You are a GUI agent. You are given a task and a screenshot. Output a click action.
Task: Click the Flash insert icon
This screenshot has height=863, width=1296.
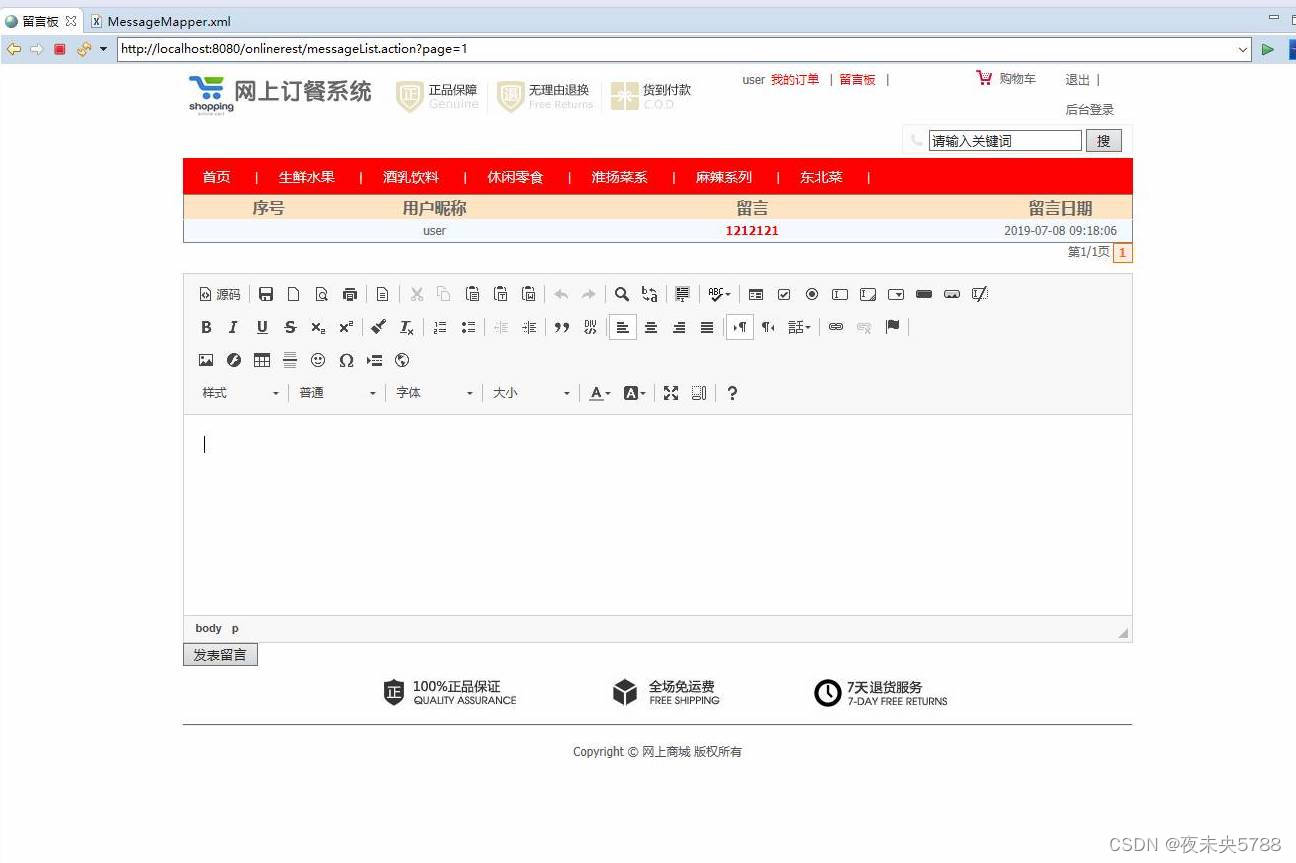coord(234,360)
